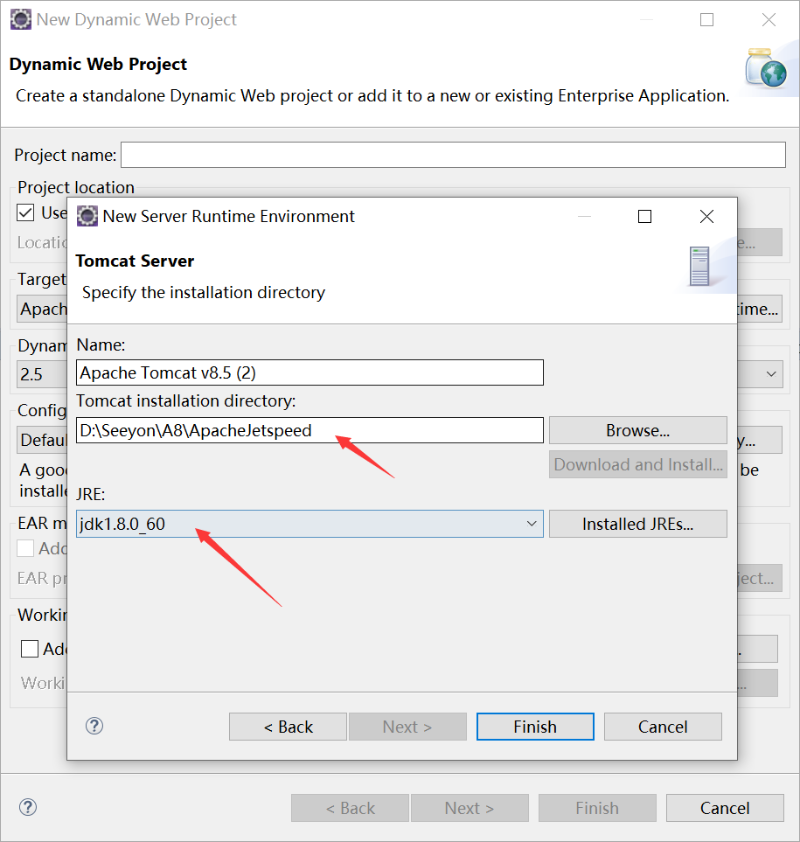Open the Installed JREs settings
The width and height of the screenshot is (800, 842).
[637, 524]
